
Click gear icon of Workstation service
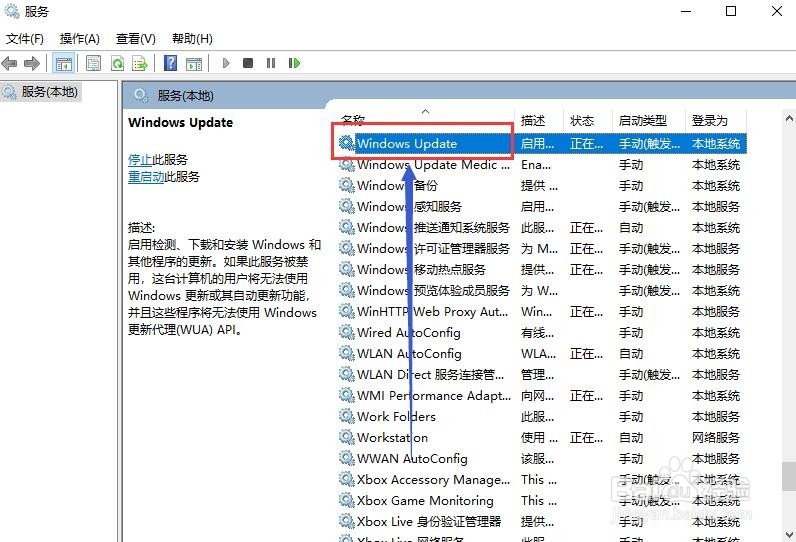[x=347, y=437]
